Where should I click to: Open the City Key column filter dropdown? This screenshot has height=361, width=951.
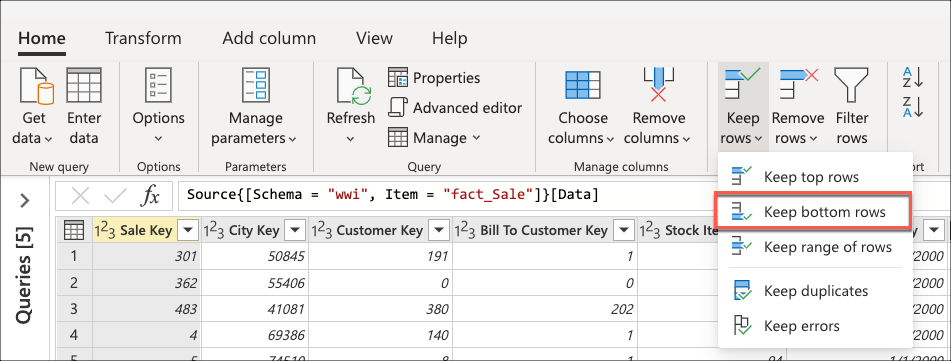pos(295,231)
